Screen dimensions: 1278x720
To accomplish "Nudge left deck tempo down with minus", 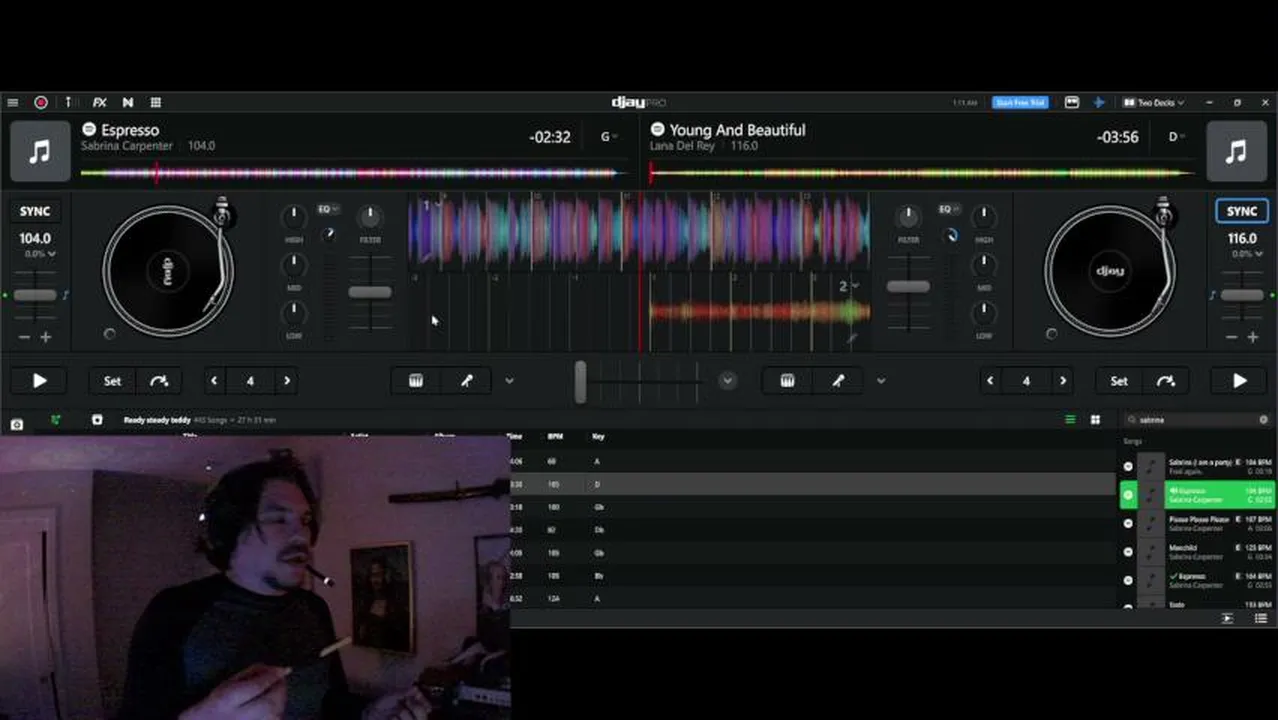I will coord(24,337).
